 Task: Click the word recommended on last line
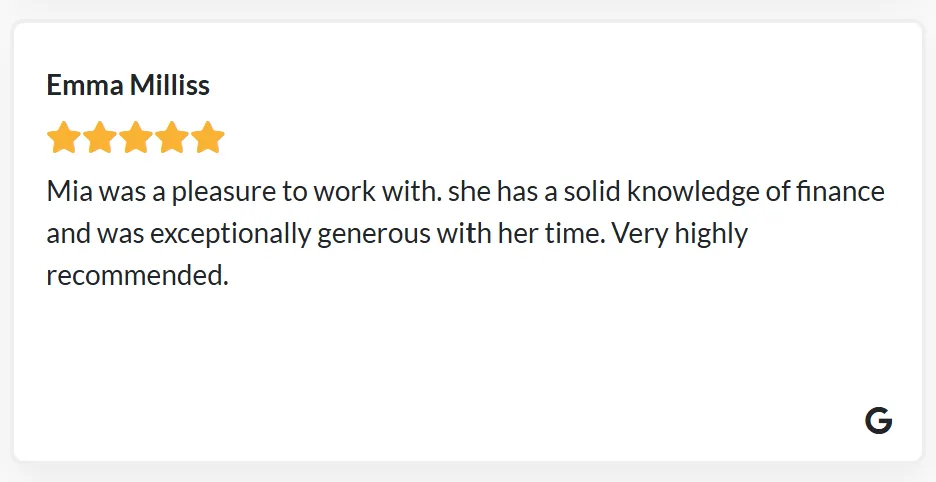pyautogui.click(x=138, y=276)
